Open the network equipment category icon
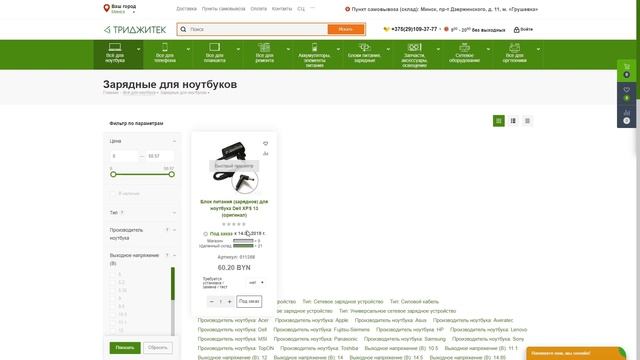 tap(464, 47)
